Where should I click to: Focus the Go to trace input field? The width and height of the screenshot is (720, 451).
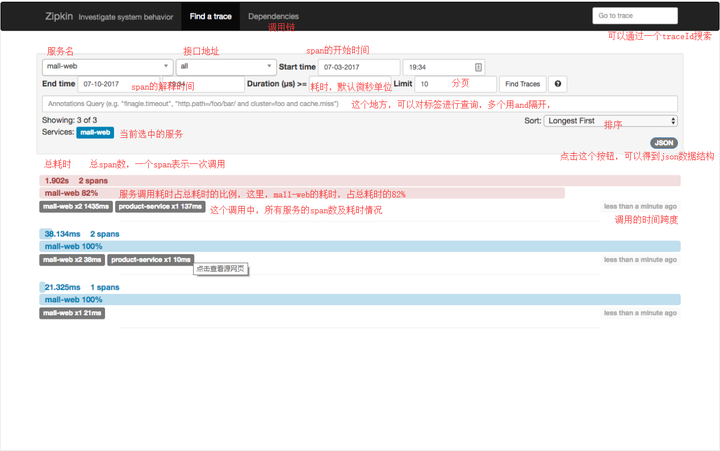coord(635,16)
